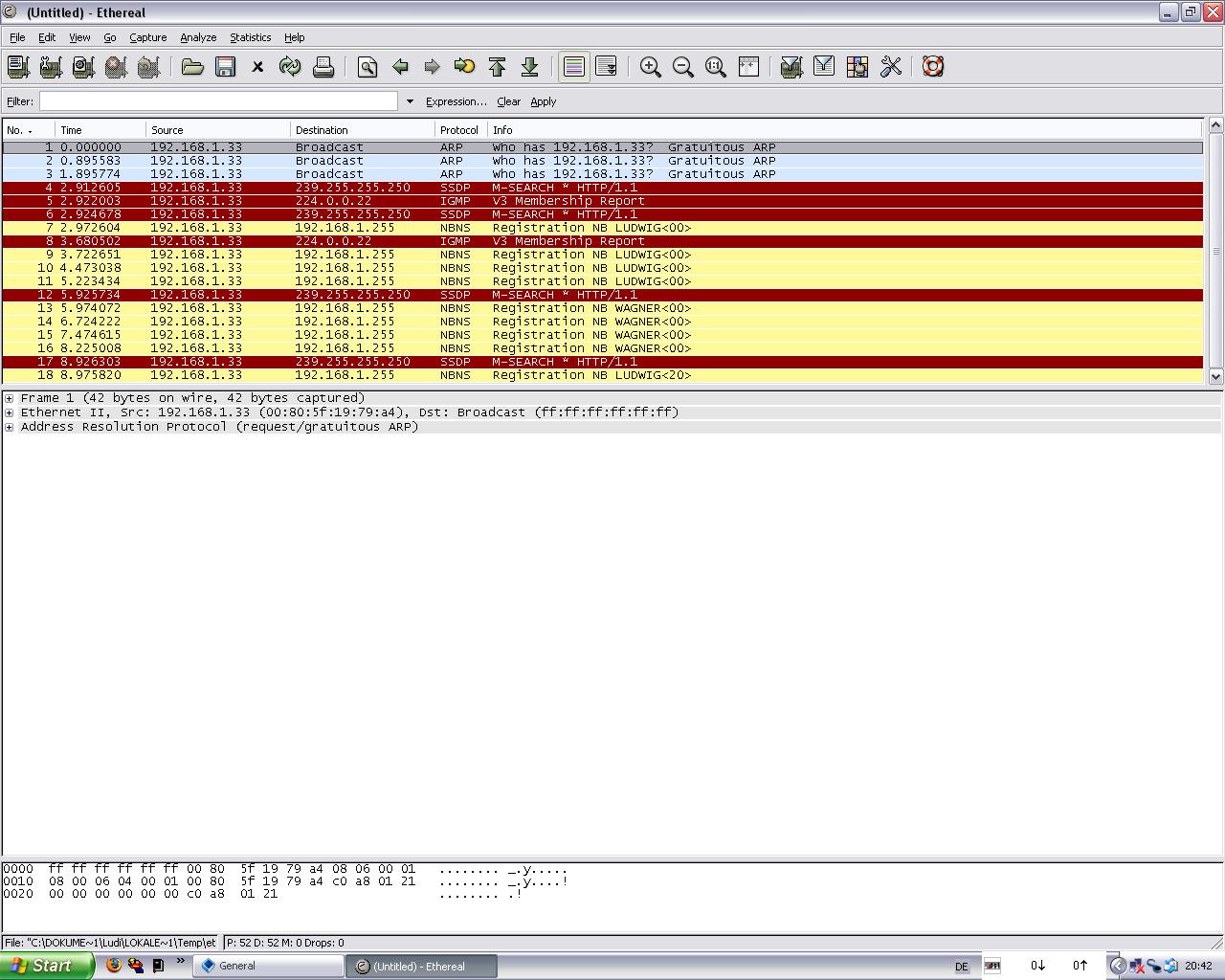
Task: Go to packet number icon
Action: point(464,66)
